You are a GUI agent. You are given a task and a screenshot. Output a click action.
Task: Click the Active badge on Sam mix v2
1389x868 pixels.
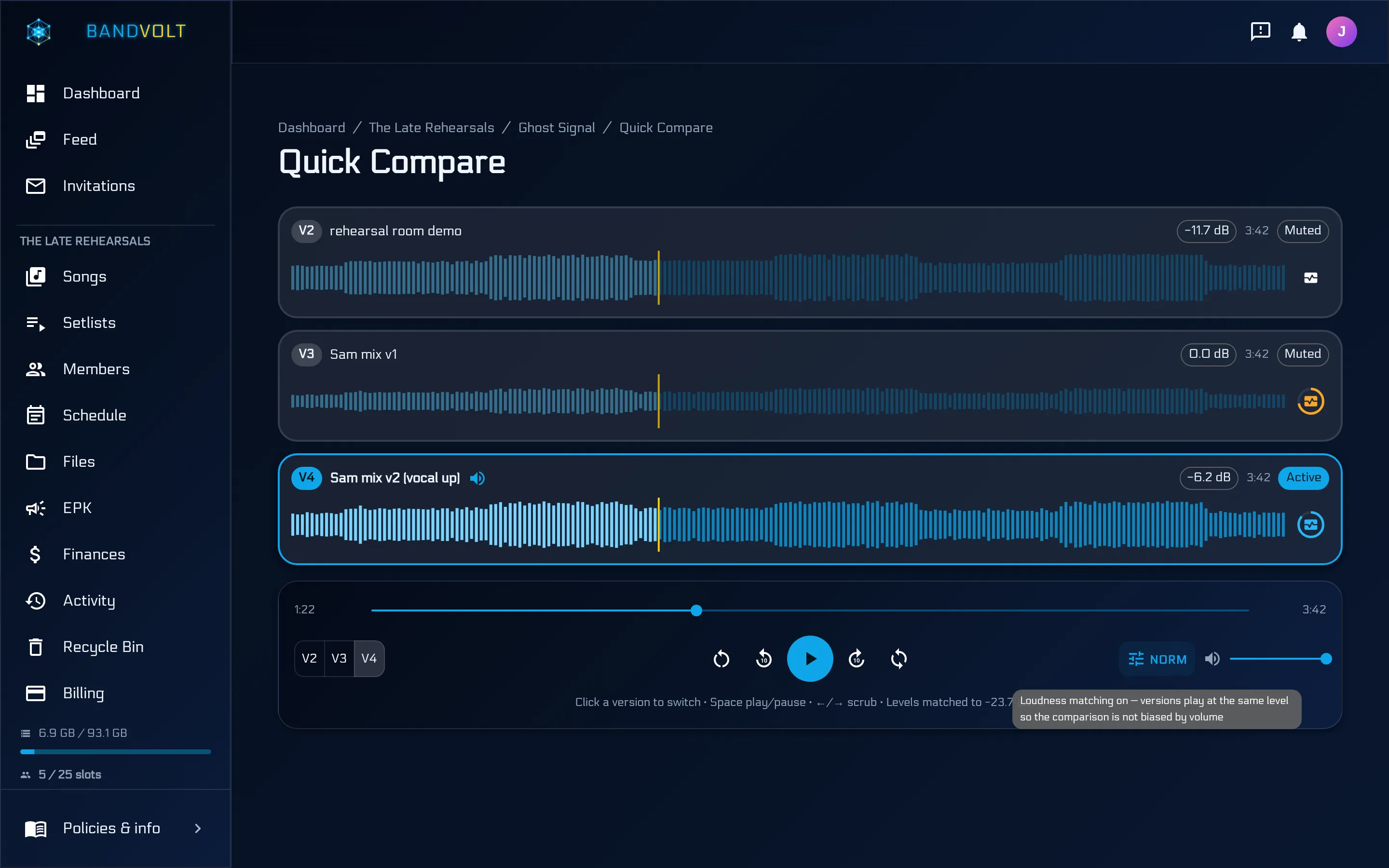click(x=1304, y=477)
